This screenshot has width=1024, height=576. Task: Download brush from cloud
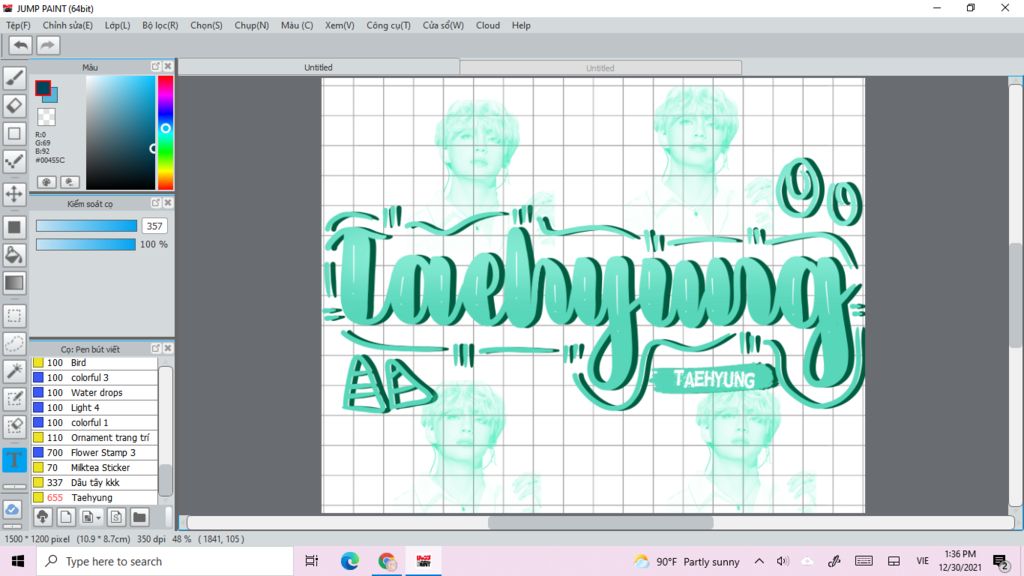[42, 517]
